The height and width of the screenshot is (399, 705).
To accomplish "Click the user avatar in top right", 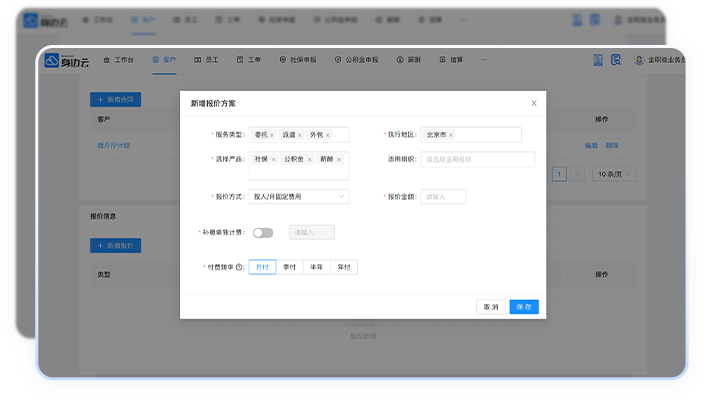I will pos(638,60).
